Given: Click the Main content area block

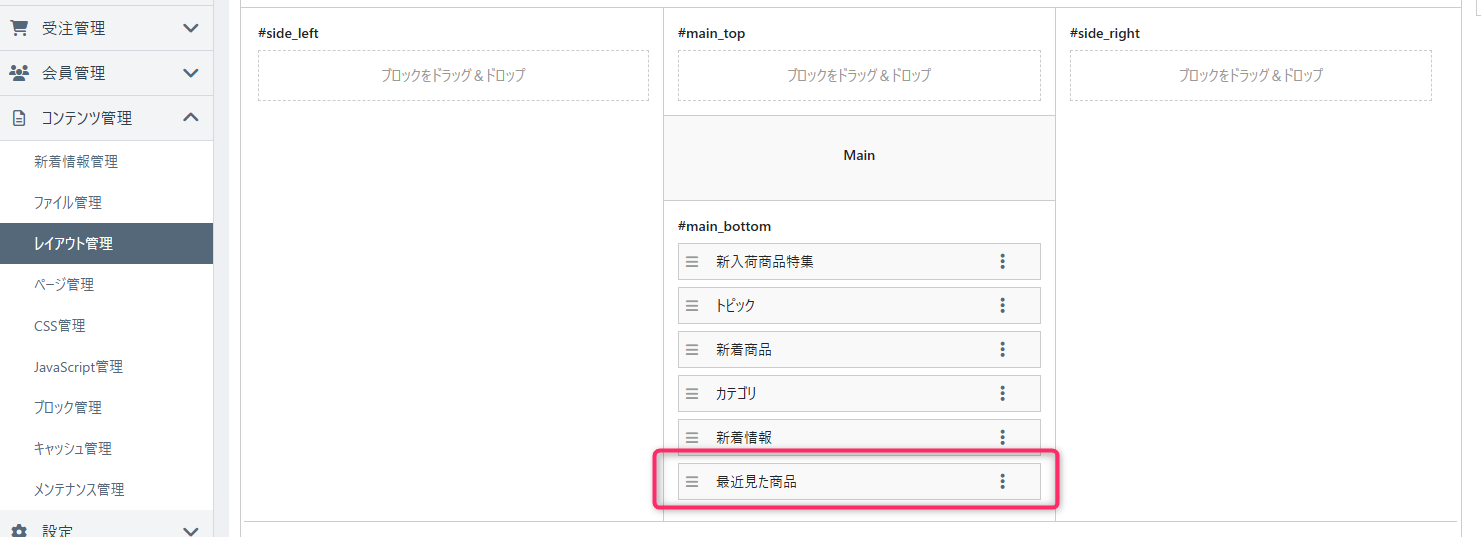Looking at the screenshot, I should [859, 157].
